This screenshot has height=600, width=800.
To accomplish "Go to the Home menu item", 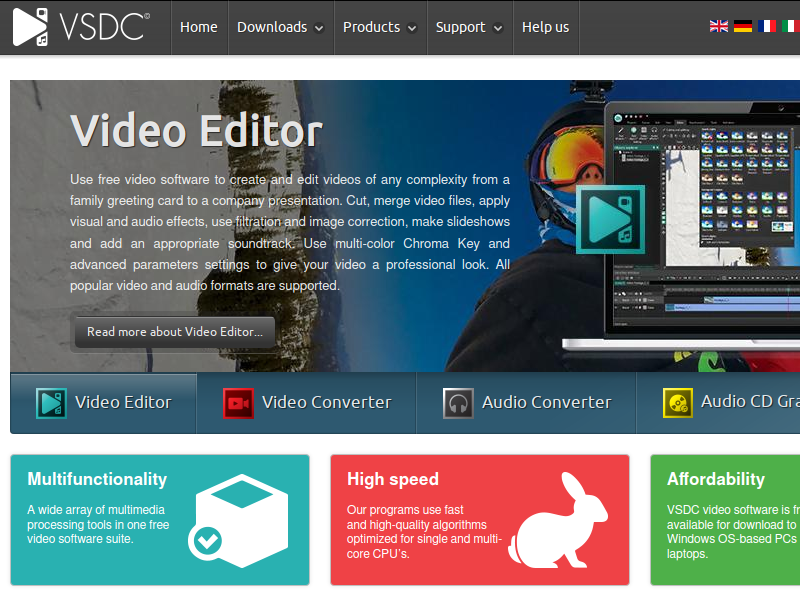I will pos(199,27).
